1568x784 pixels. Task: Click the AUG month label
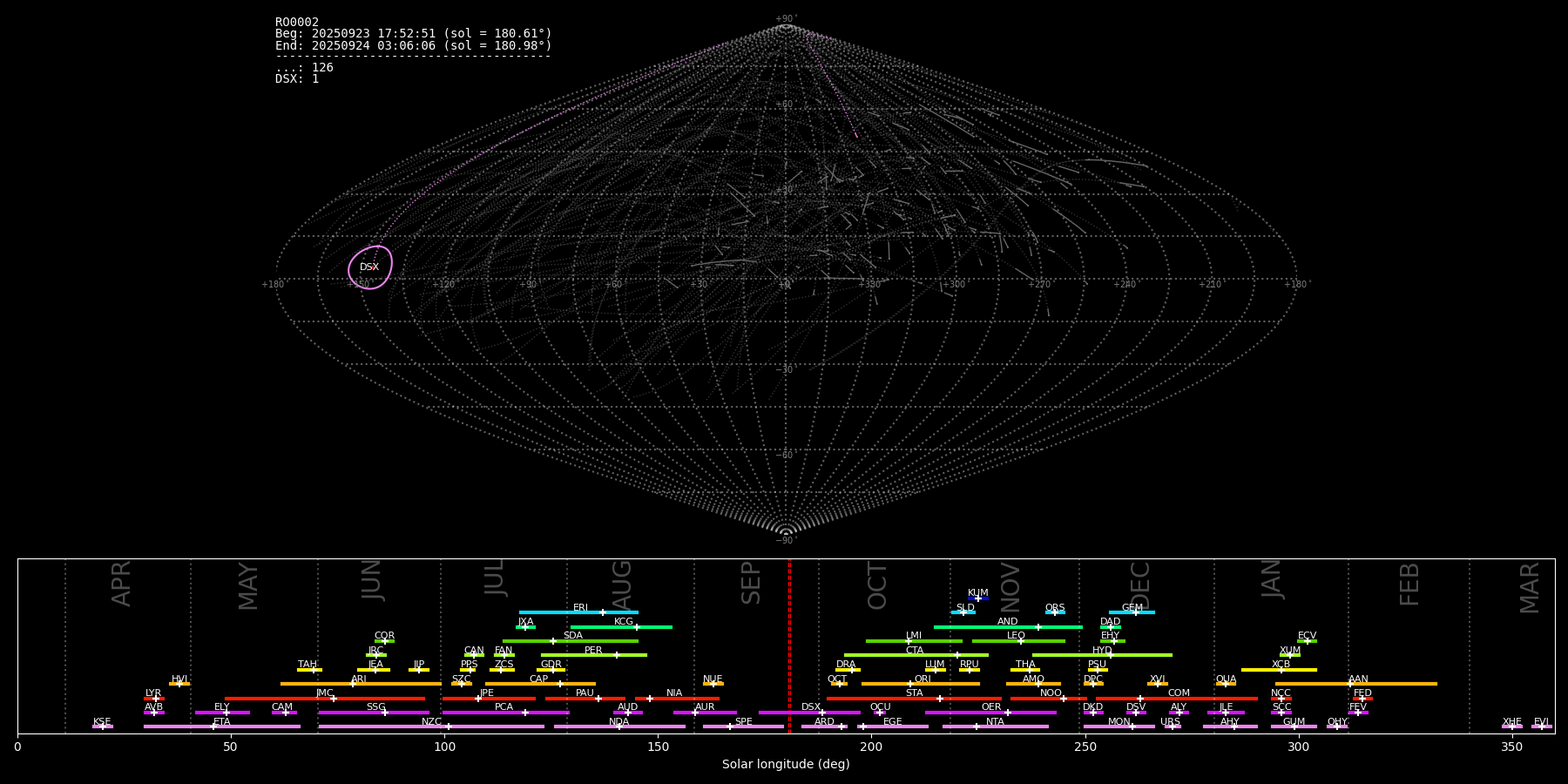click(621, 584)
